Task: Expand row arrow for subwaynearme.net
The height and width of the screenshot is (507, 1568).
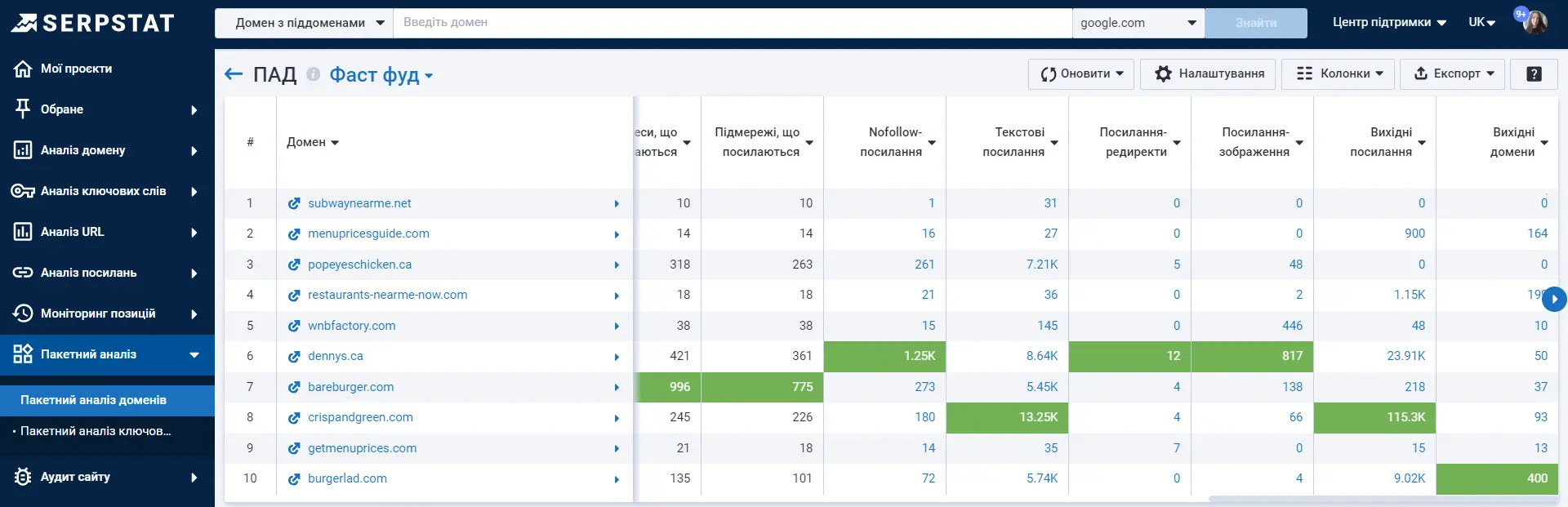Action: coord(617,204)
